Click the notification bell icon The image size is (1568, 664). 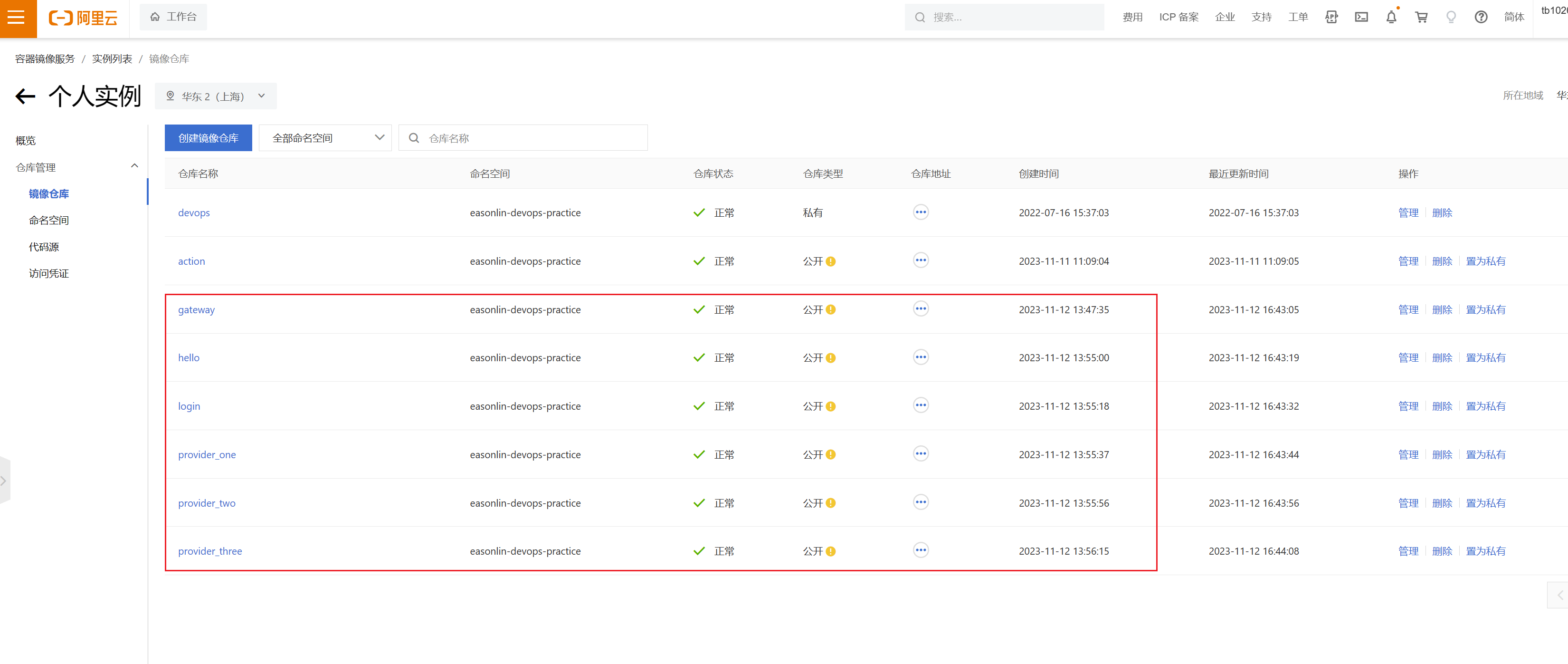pos(1391,17)
